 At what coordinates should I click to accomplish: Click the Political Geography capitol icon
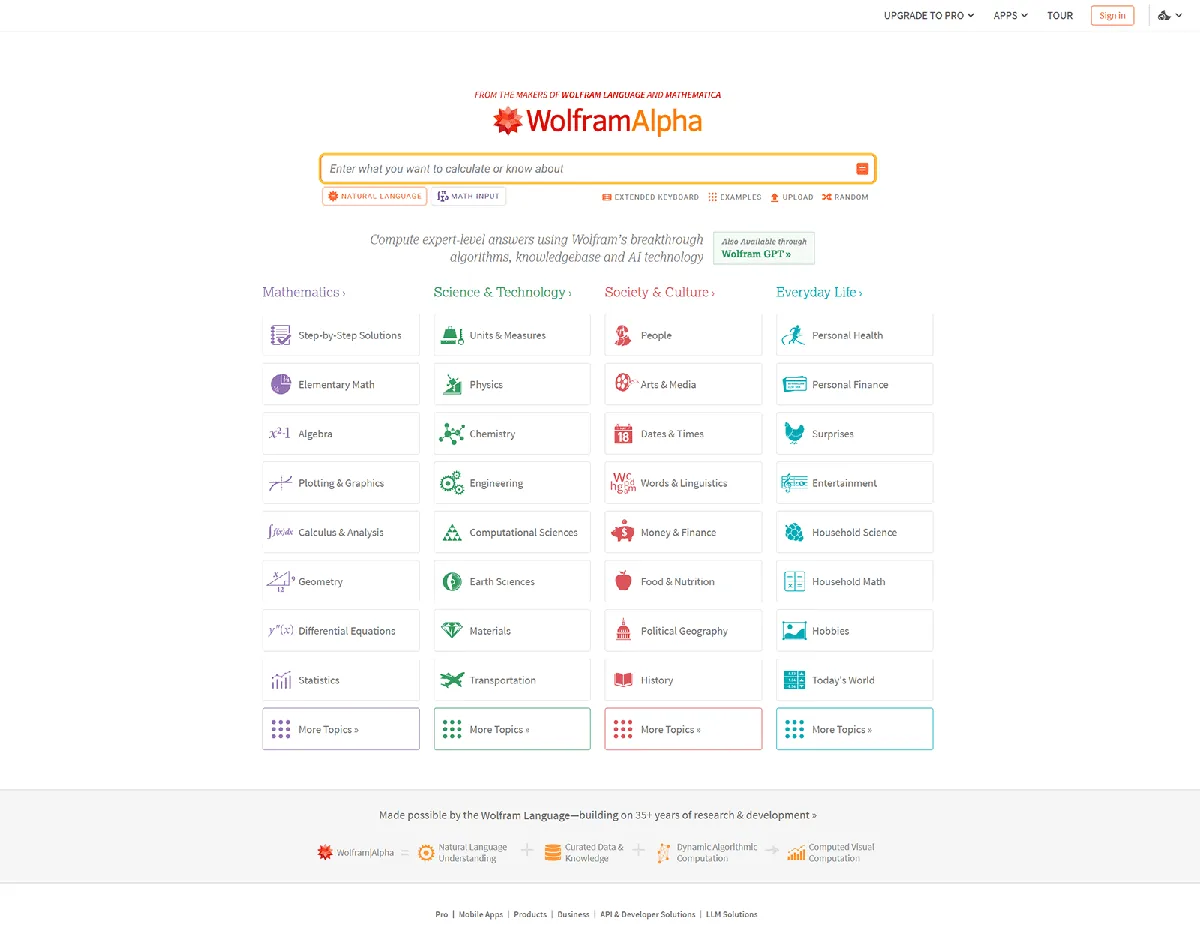pyautogui.click(x=623, y=631)
